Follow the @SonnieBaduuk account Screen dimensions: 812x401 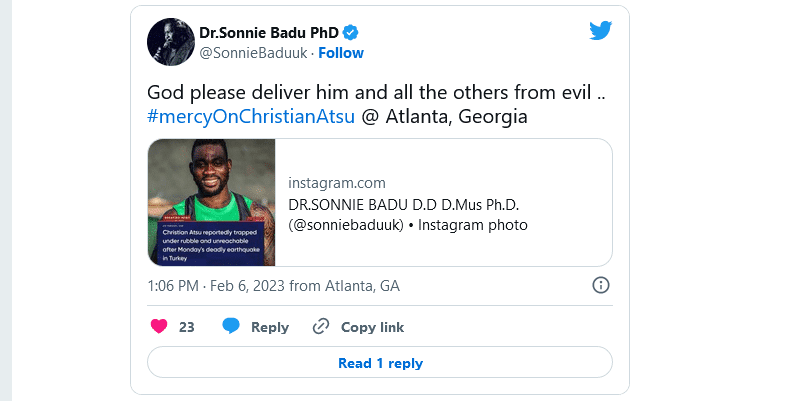click(x=341, y=52)
